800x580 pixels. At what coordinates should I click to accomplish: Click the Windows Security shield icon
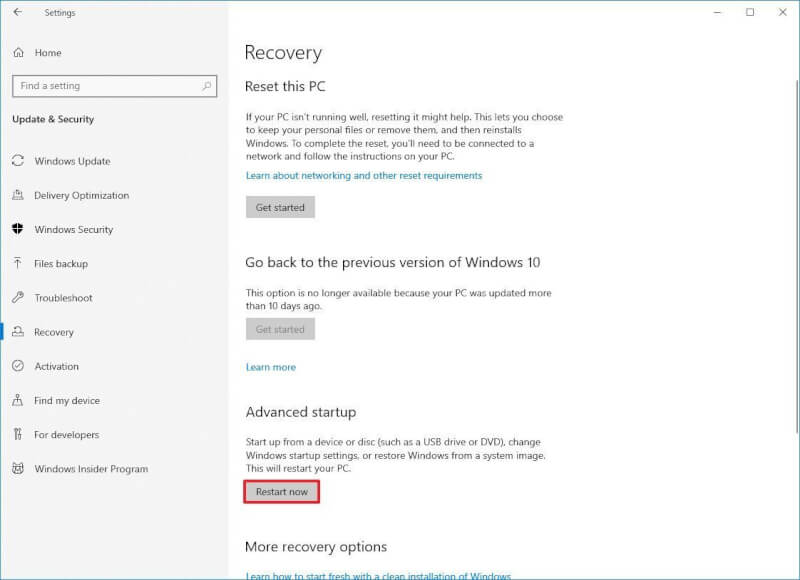tap(18, 229)
